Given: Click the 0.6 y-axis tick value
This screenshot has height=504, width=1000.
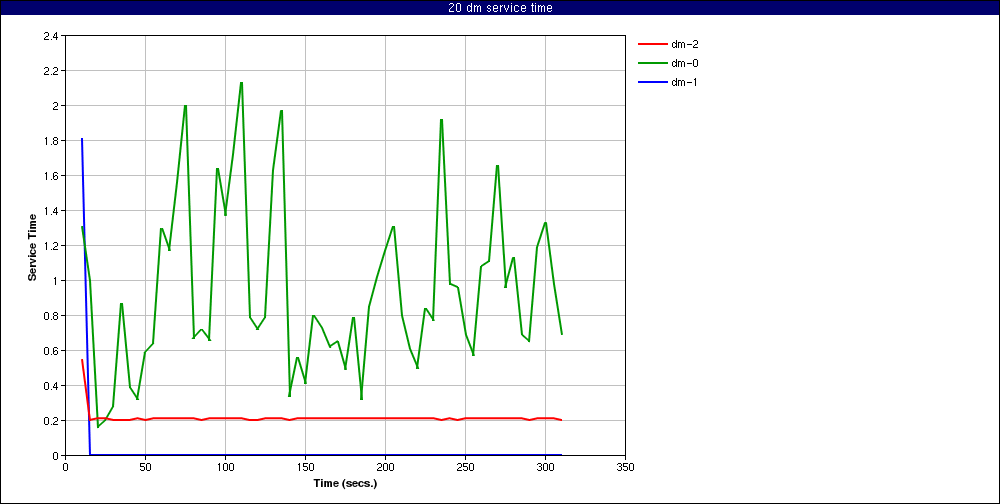Looking at the screenshot, I should 51,351.
